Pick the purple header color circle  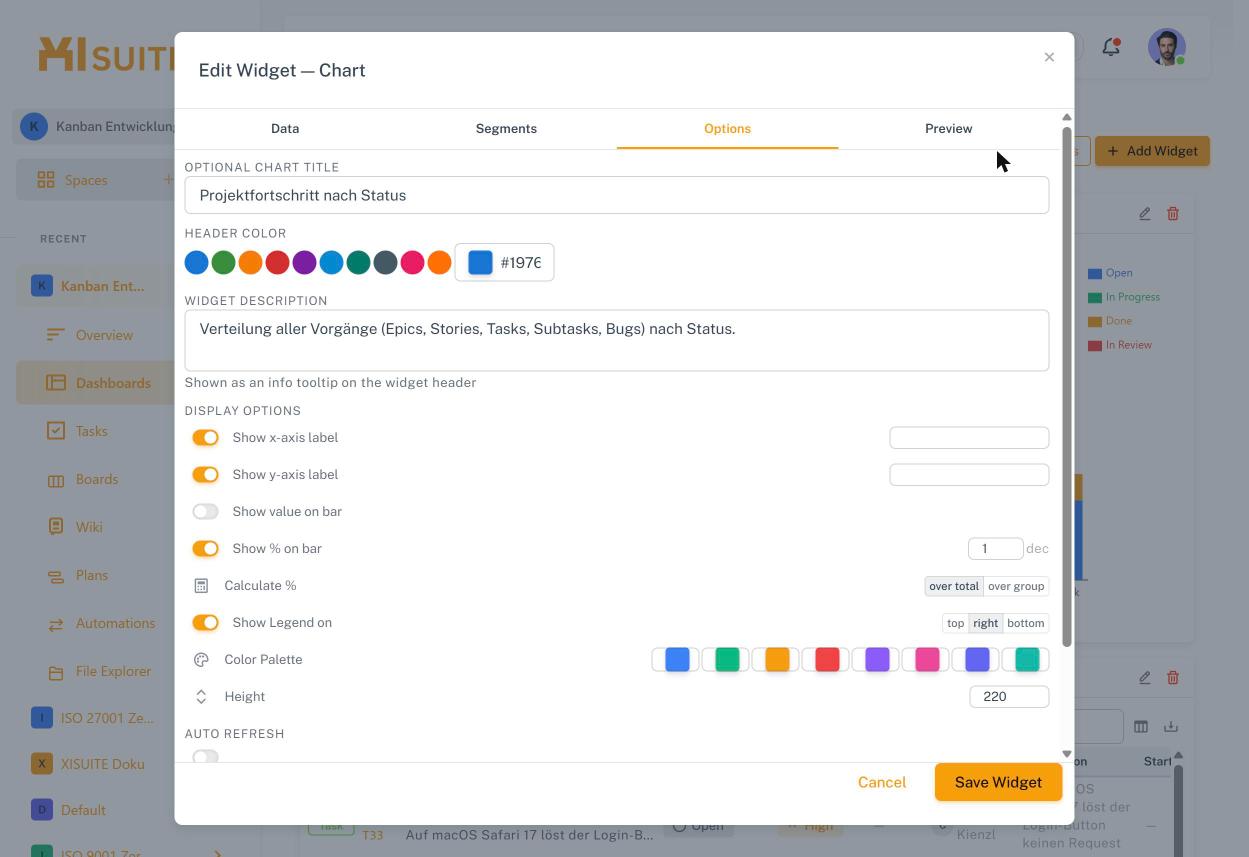(305, 262)
